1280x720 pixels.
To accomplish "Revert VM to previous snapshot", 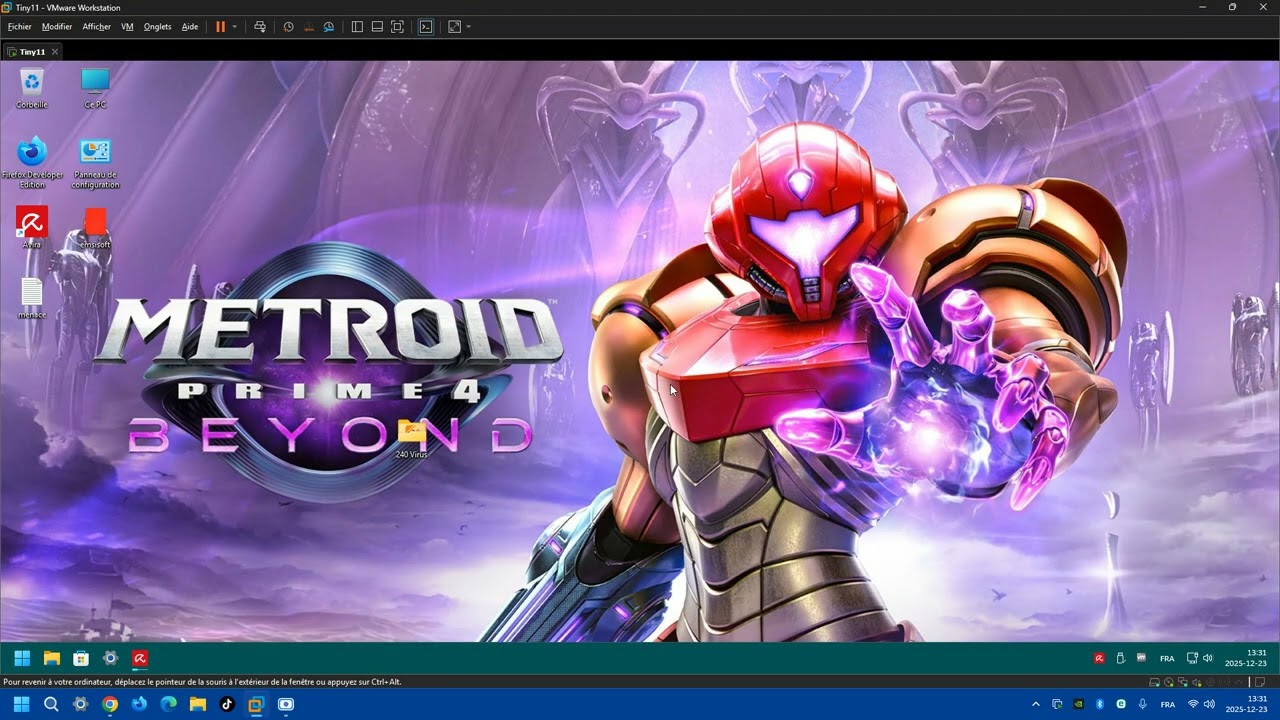I will [308, 27].
